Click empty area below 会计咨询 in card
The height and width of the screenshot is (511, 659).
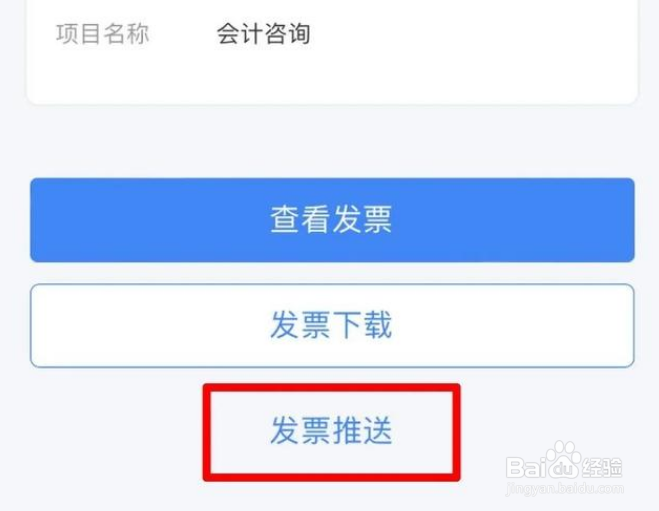pos(332,78)
